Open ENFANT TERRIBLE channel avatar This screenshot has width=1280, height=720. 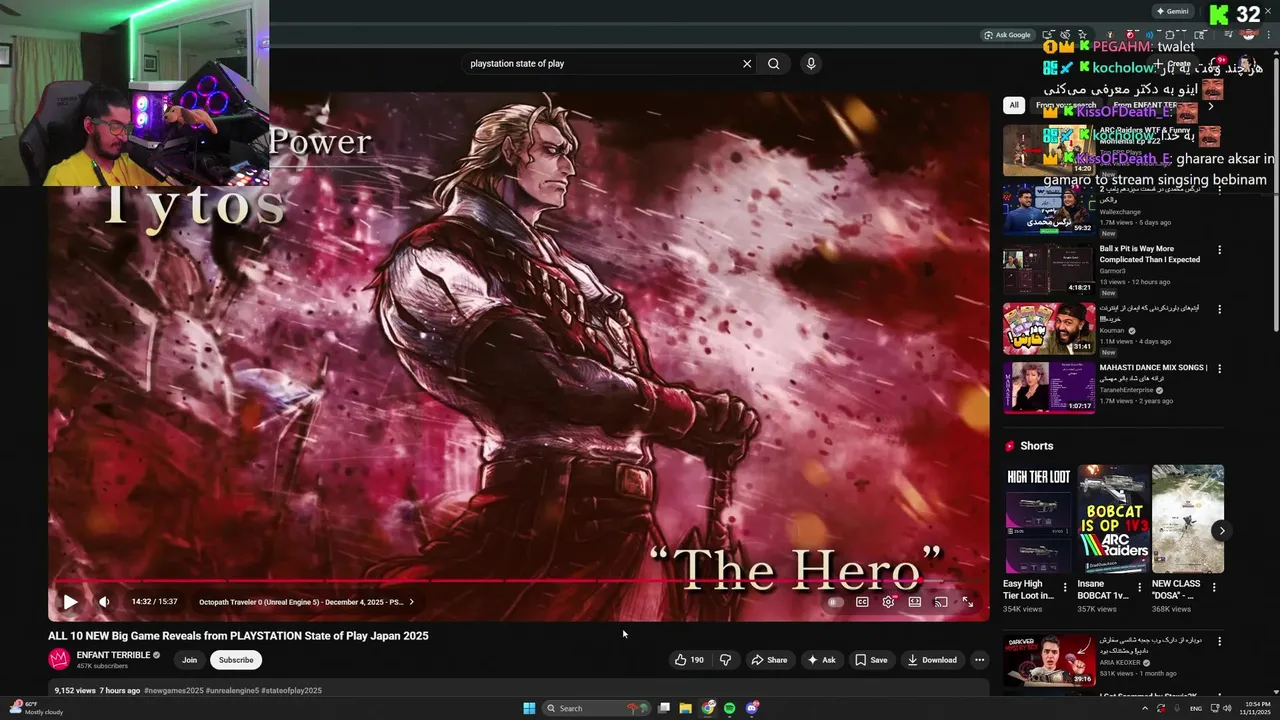point(59,660)
